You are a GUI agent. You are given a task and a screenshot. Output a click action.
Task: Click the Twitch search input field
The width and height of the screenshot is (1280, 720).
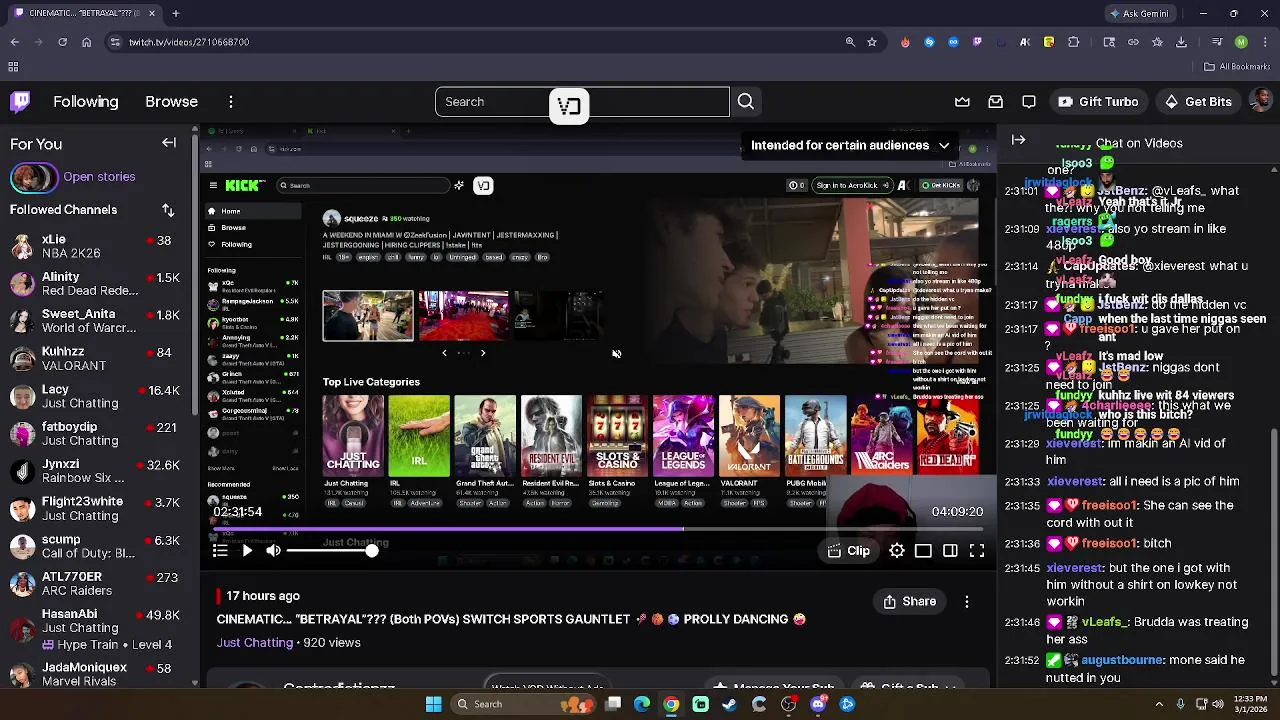pos(582,102)
